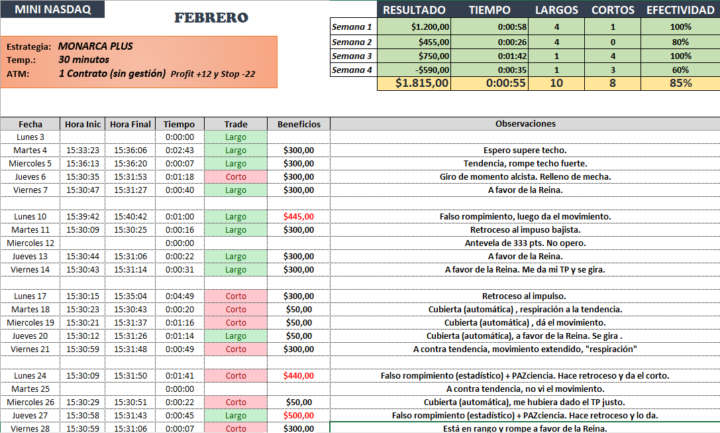Select the MONARCA PLUS strategy name

tap(95, 46)
